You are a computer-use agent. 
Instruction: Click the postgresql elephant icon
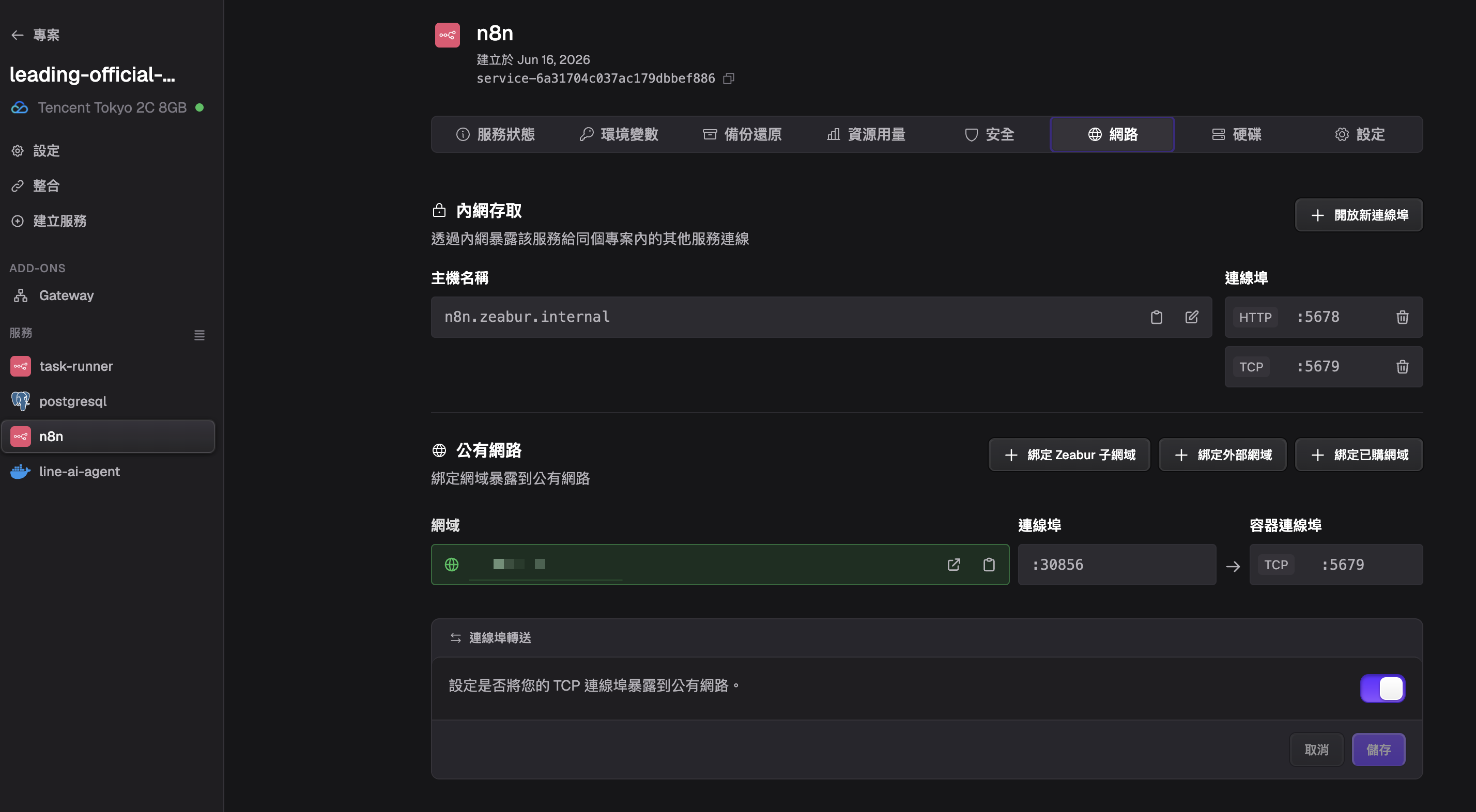point(21,401)
